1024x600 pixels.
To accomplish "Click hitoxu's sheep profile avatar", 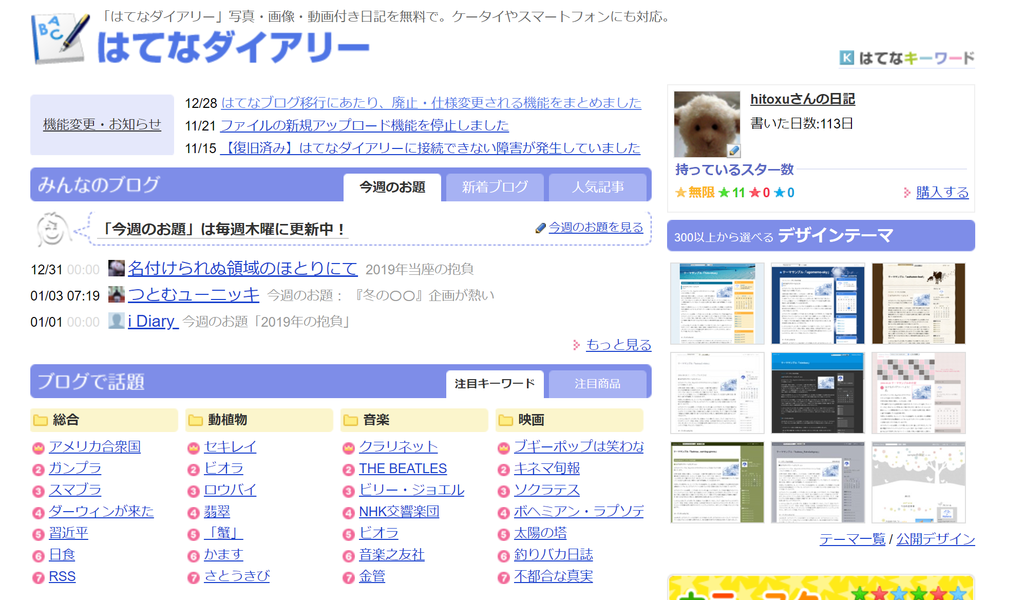I will coord(707,124).
